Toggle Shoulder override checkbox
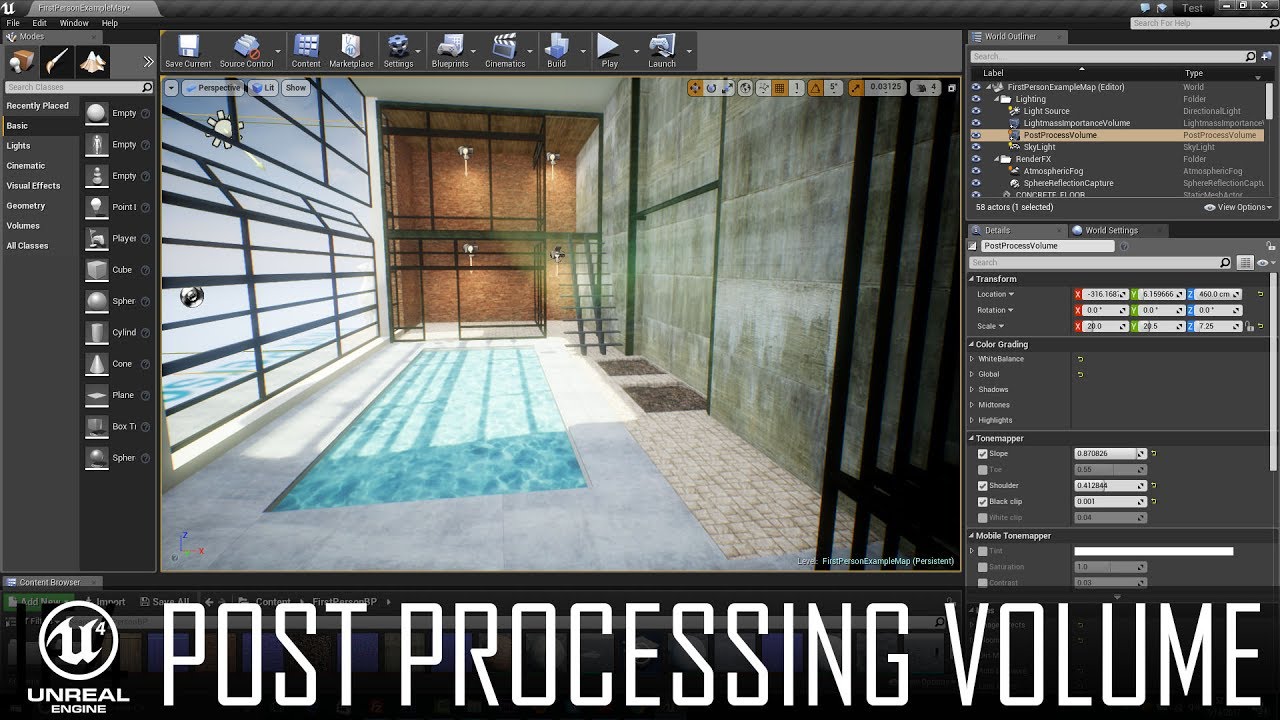This screenshot has width=1280, height=720. tap(982, 486)
